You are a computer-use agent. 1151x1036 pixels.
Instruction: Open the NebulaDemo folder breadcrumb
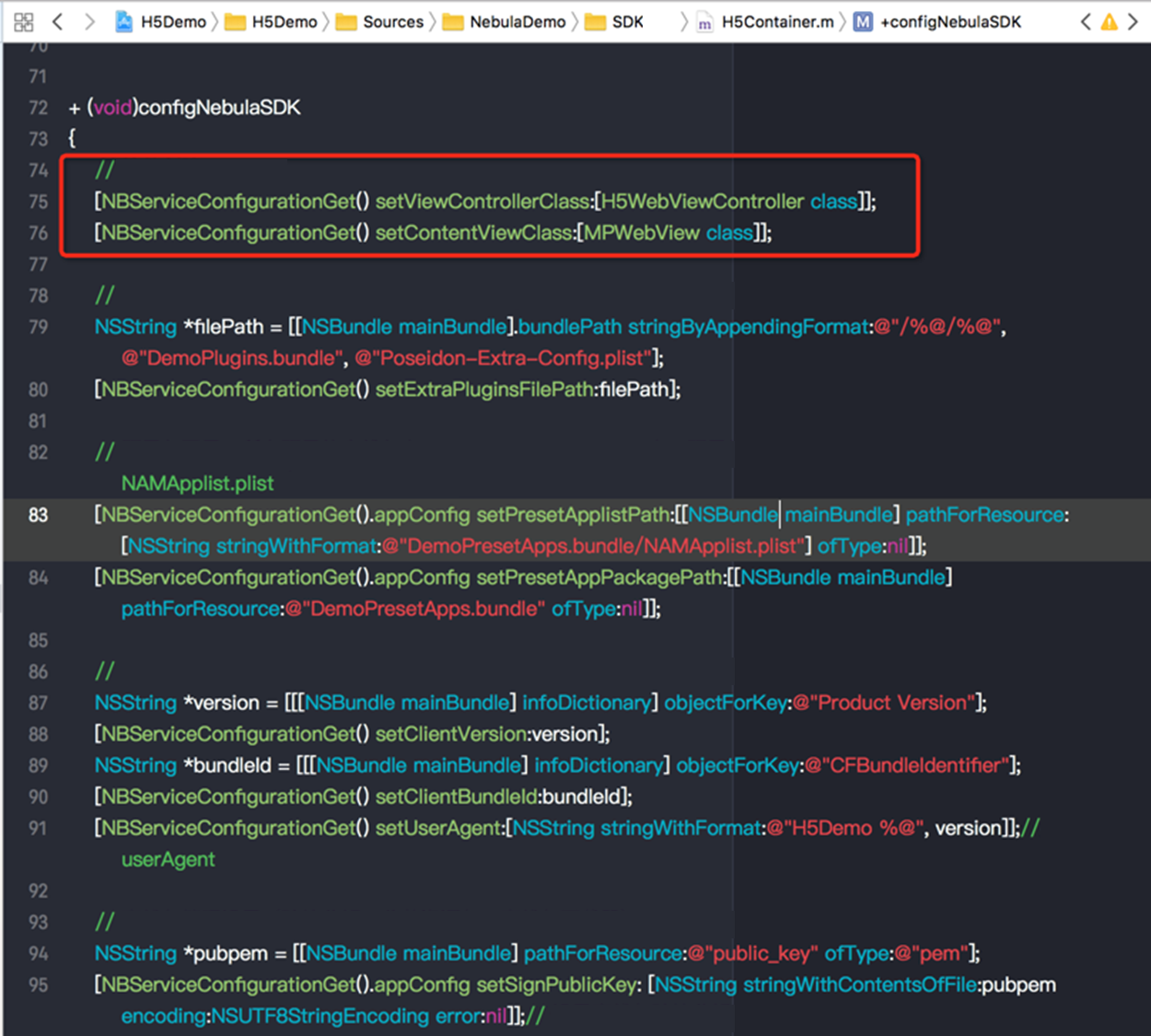(x=505, y=21)
